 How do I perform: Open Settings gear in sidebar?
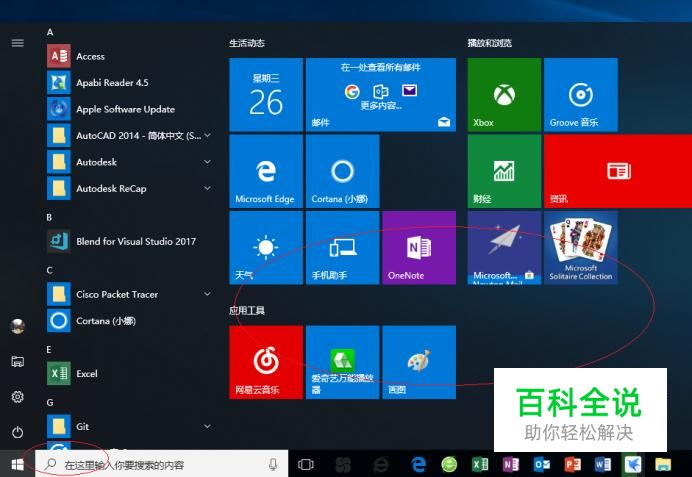click(18, 397)
